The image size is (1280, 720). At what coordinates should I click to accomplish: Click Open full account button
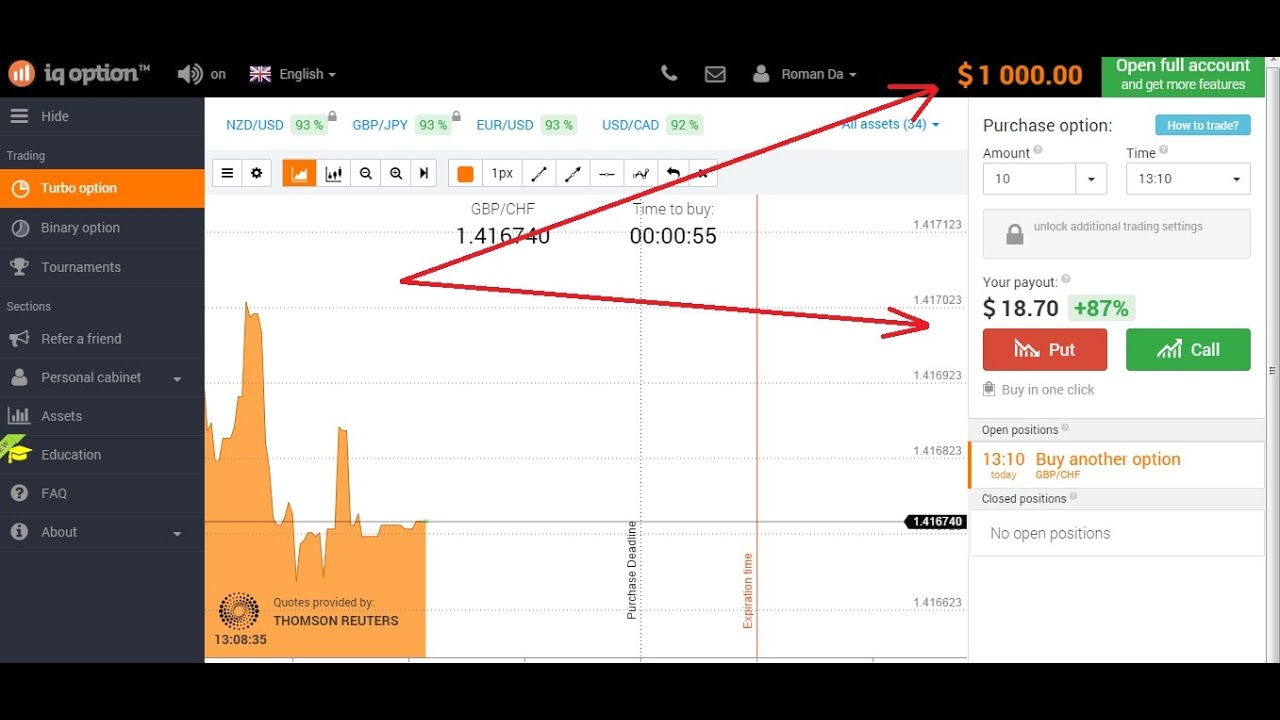1183,75
